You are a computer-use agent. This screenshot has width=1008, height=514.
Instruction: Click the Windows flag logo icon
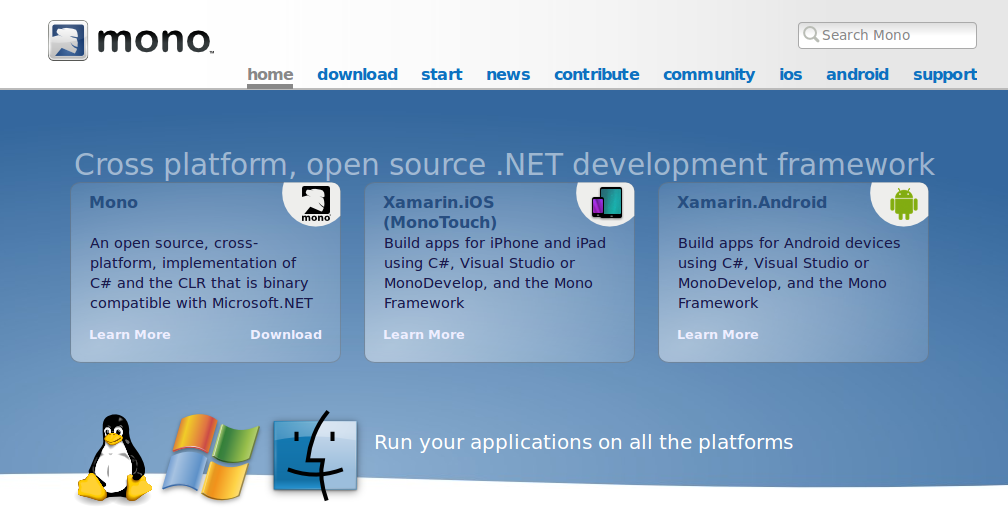point(210,457)
